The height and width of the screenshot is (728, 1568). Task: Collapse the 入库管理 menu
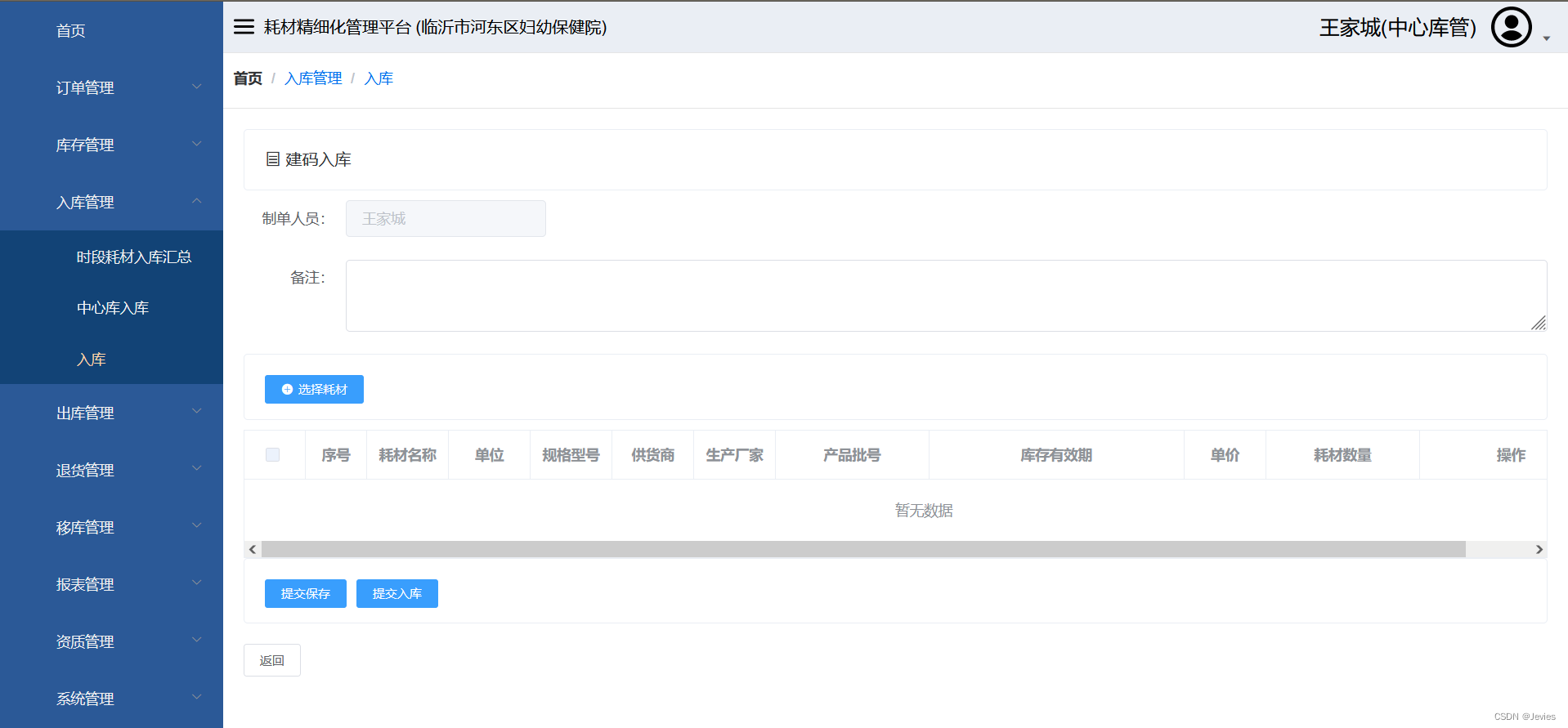tap(111, 202)
